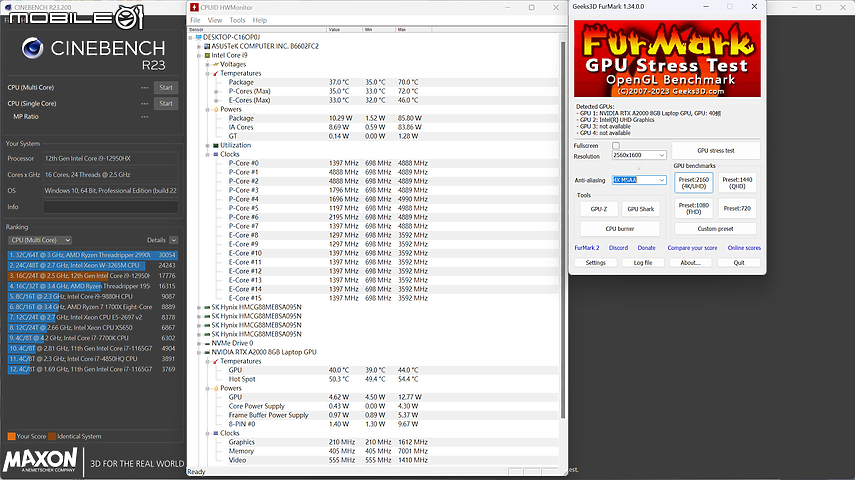This screenshot has width=855, height=480.
Task: Run Preset:1080 (FHD) benchmark
Action: click(694, 208)
